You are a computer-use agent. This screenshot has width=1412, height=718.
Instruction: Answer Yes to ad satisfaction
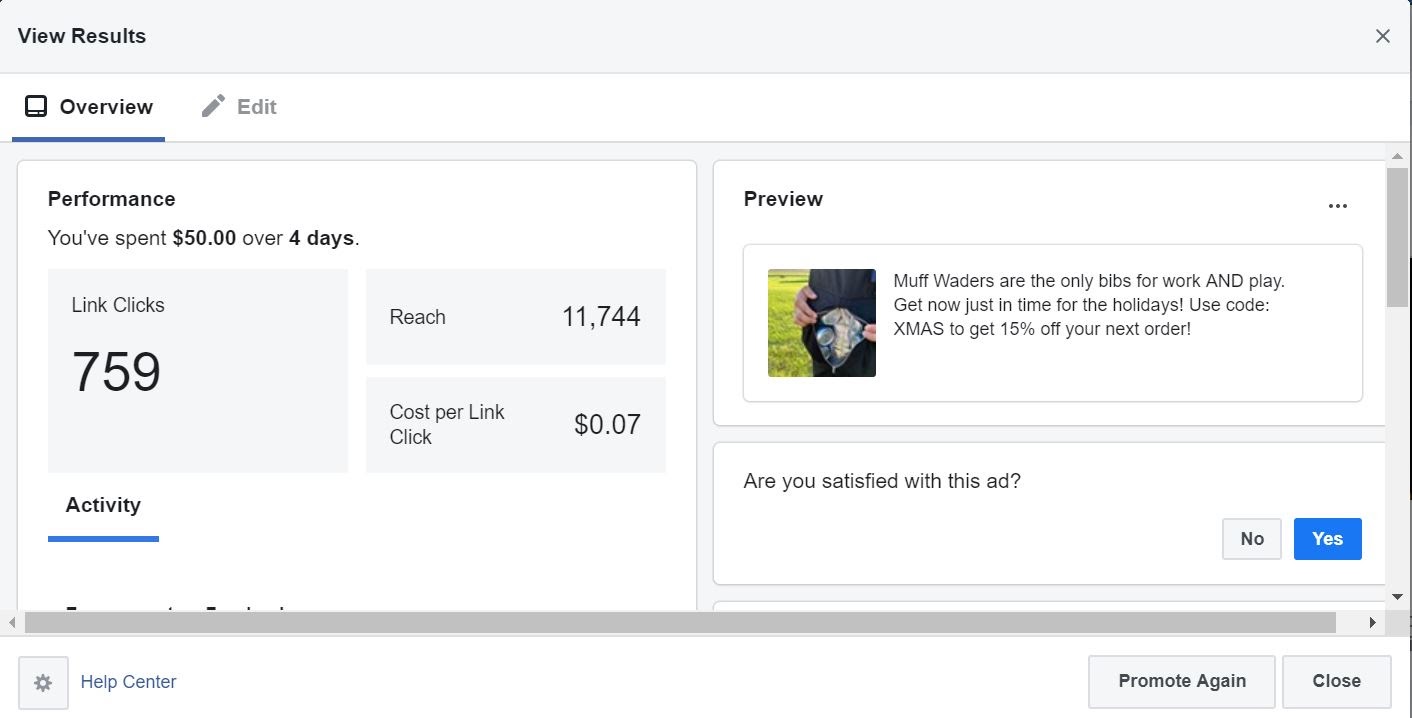click(1327, 539)
